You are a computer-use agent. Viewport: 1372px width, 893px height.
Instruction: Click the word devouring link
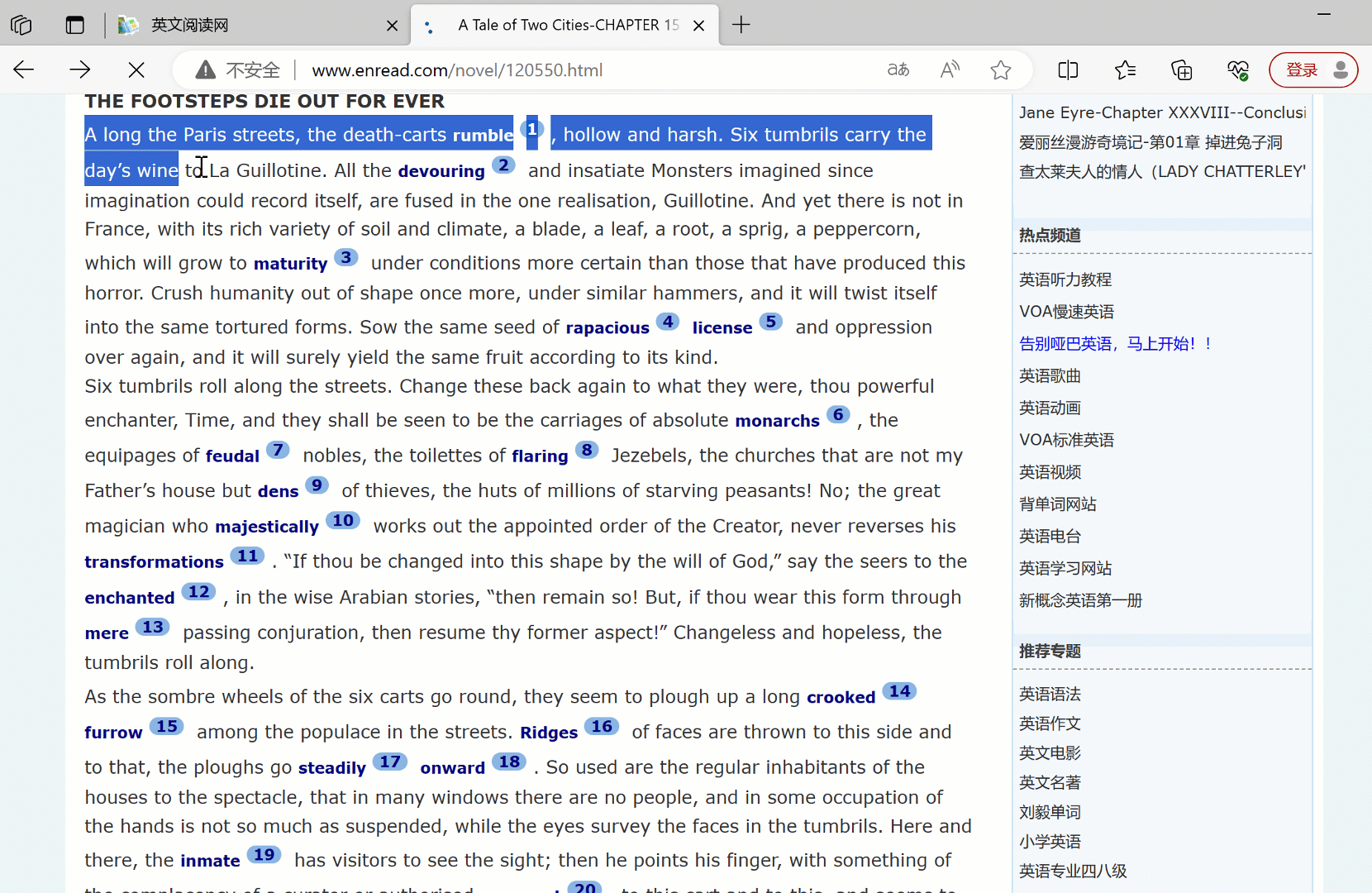click(x=441, y=171)
